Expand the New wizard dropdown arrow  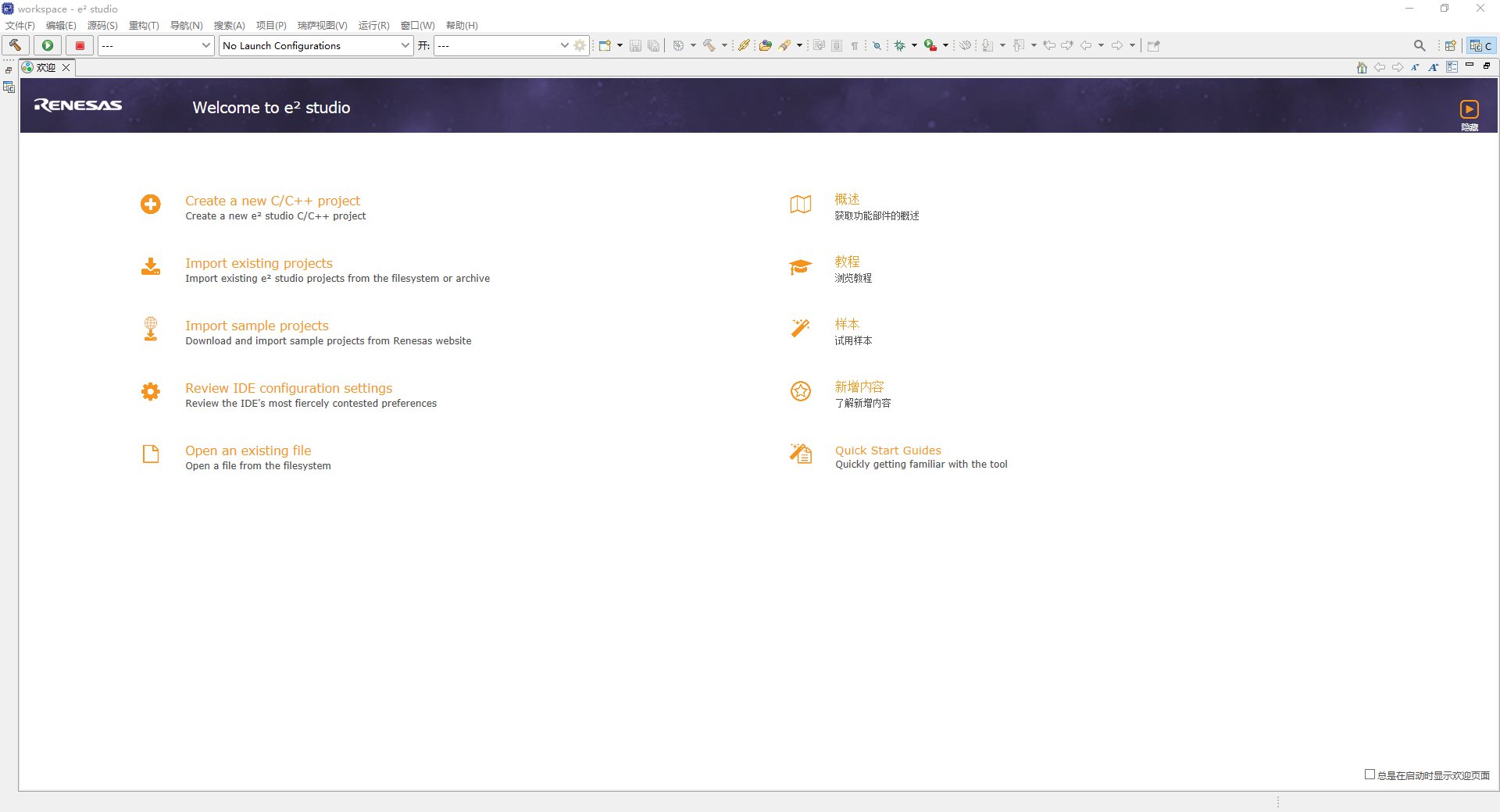[620, 45]
